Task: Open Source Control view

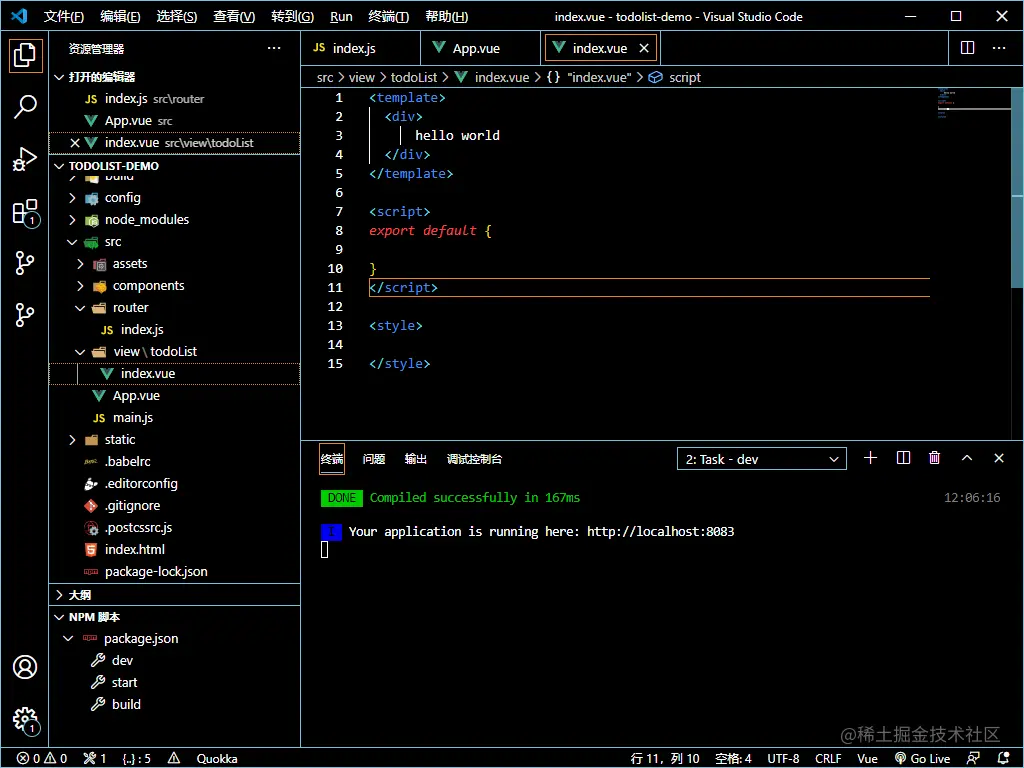Action: coord(25,263)
